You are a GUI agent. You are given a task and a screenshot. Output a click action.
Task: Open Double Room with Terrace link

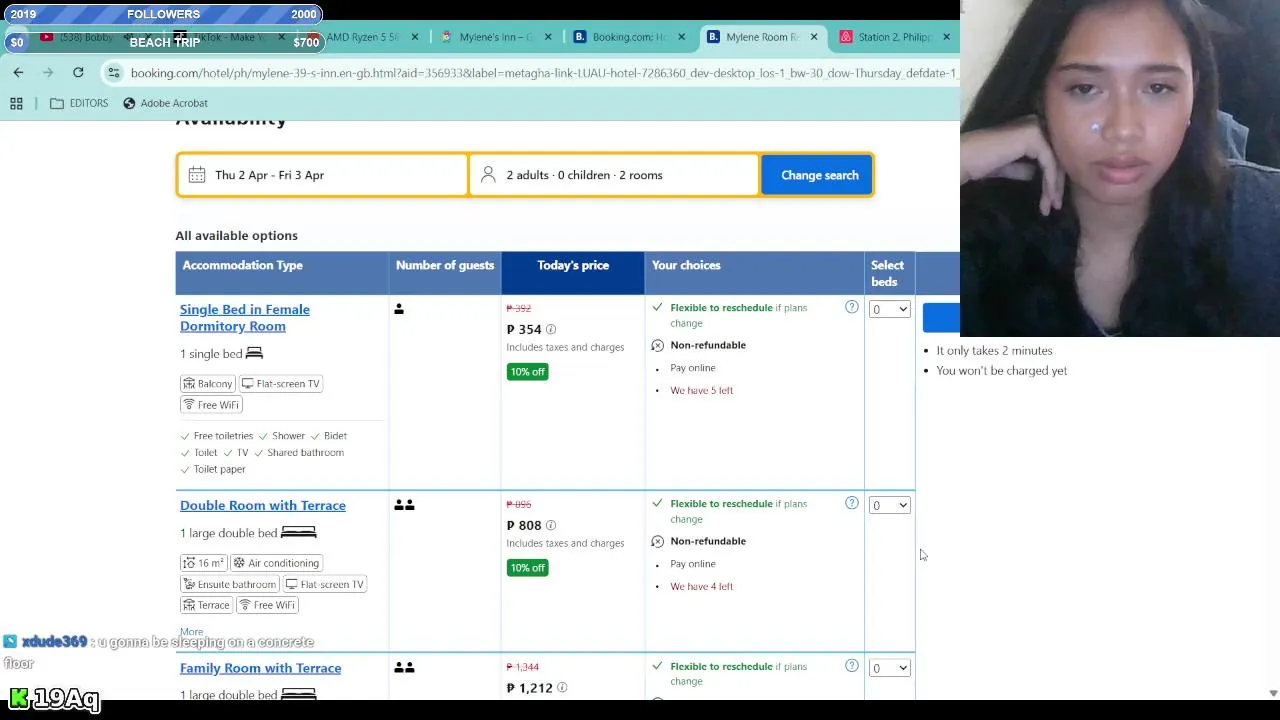coord(263,505)
